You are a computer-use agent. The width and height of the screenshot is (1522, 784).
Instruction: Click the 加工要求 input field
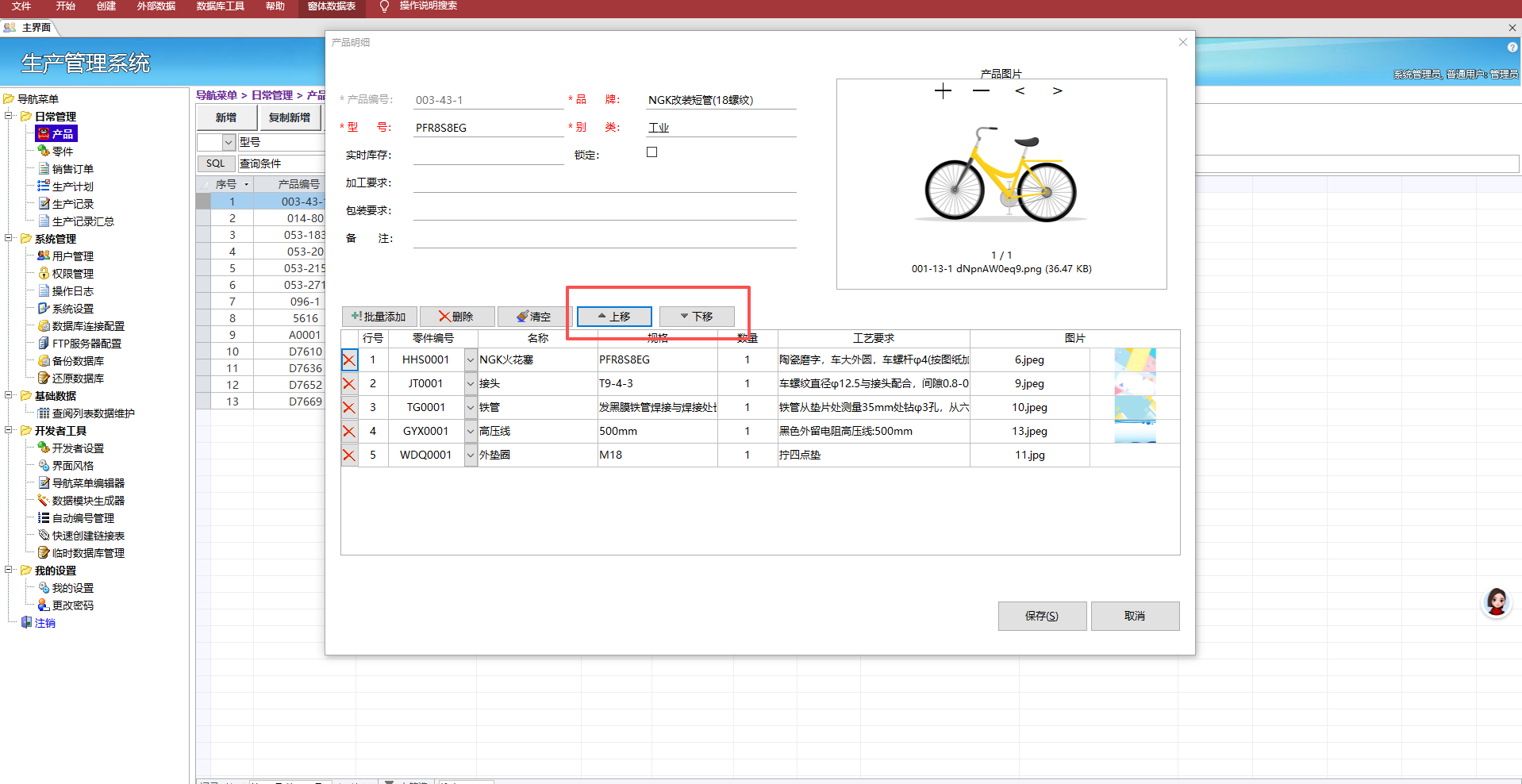[x=604, y=183]
